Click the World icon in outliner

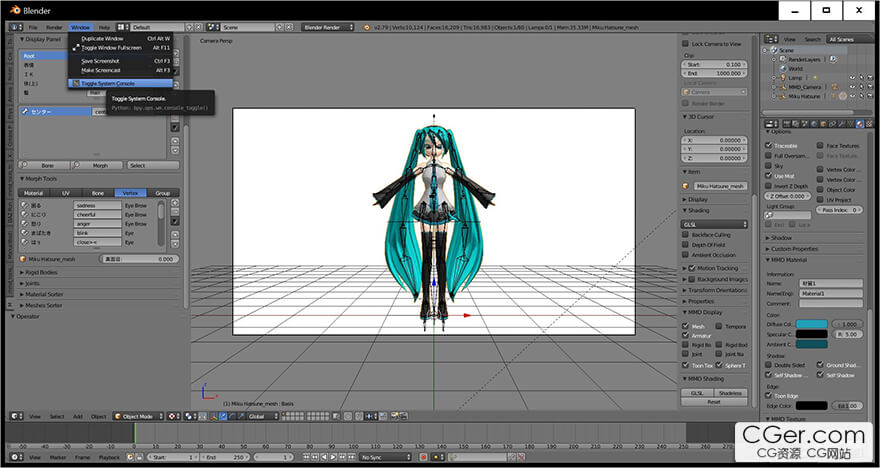pyautogui.click(x=783, y=69)
